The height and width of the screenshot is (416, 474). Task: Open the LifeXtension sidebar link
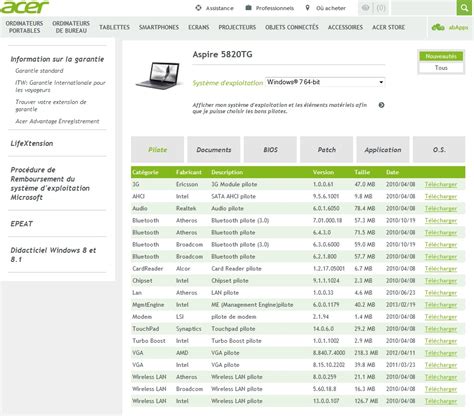coord(32,143)
